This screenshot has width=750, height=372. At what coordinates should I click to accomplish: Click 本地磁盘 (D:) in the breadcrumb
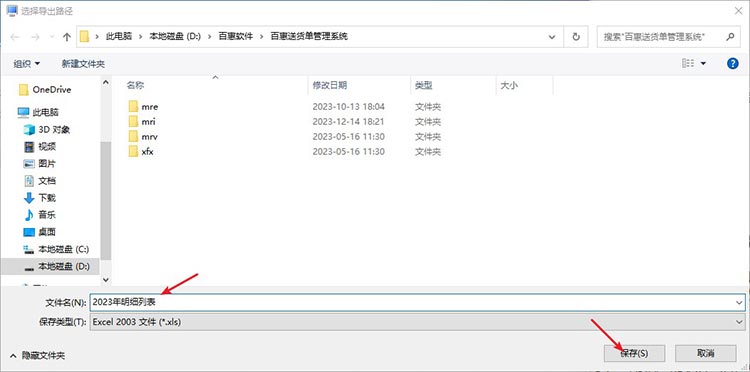176,36
